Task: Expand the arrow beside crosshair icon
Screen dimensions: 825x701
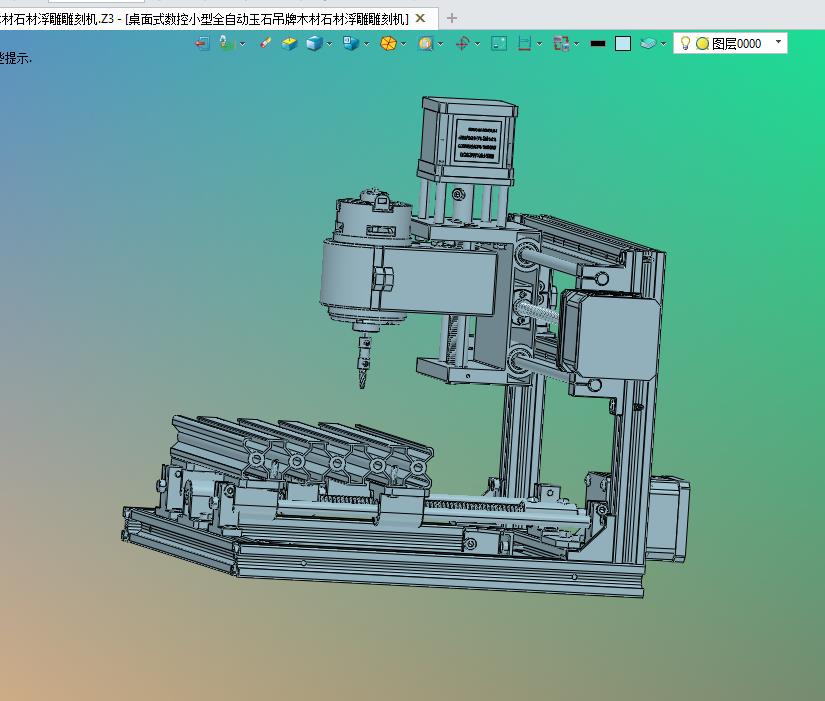Action: click(x=477, y=43)
